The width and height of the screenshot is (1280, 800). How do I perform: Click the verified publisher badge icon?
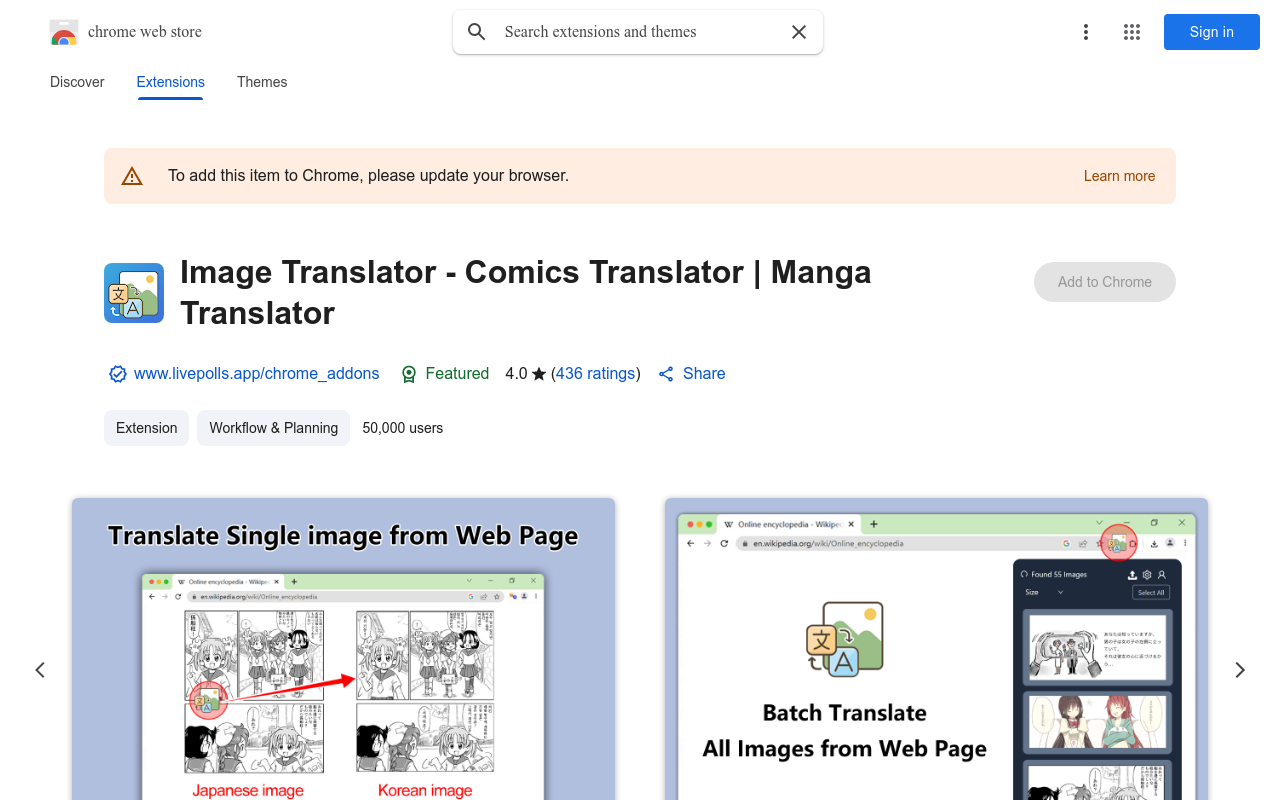tap(118, 374)
